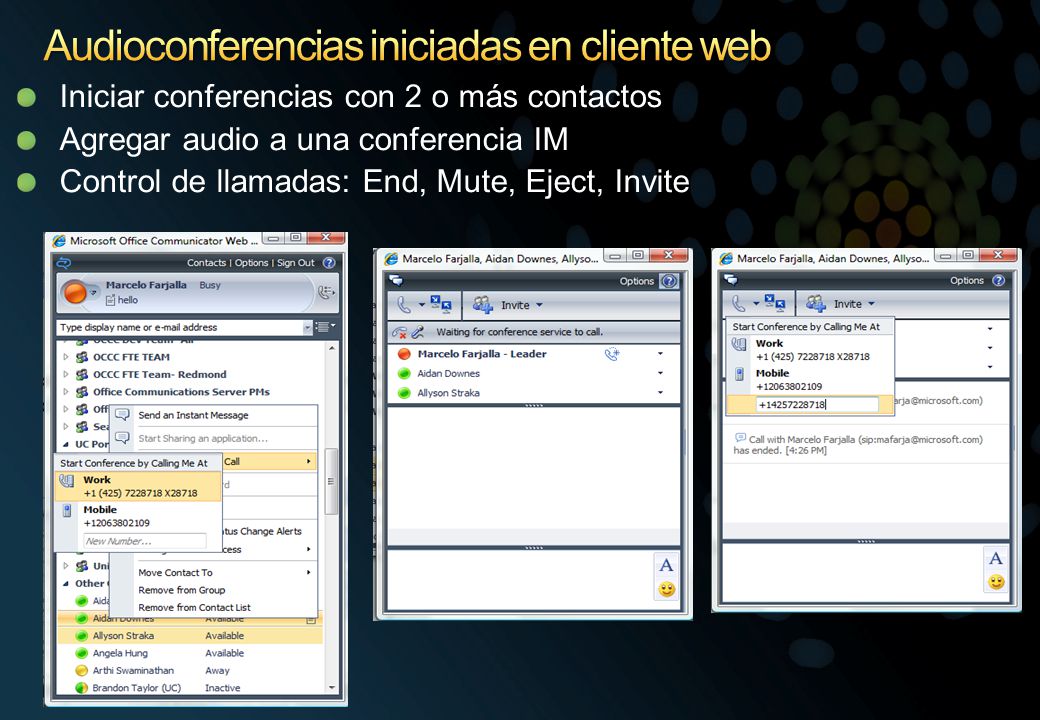1040x720 pixels.
Task: Click the desktop sharing icon in right window
Action: [775, 303]
